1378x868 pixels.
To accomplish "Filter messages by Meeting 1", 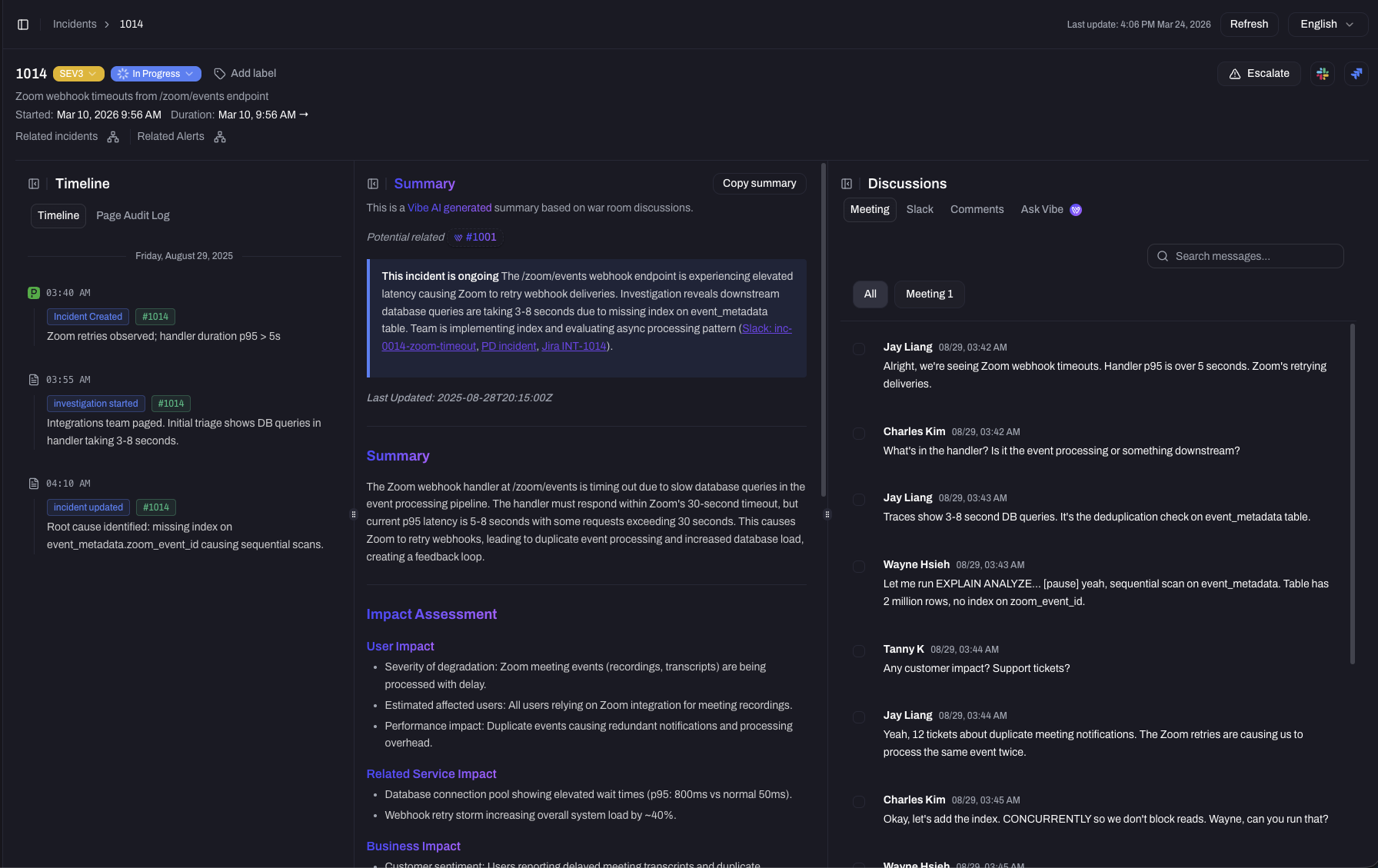I will [929, 294].
